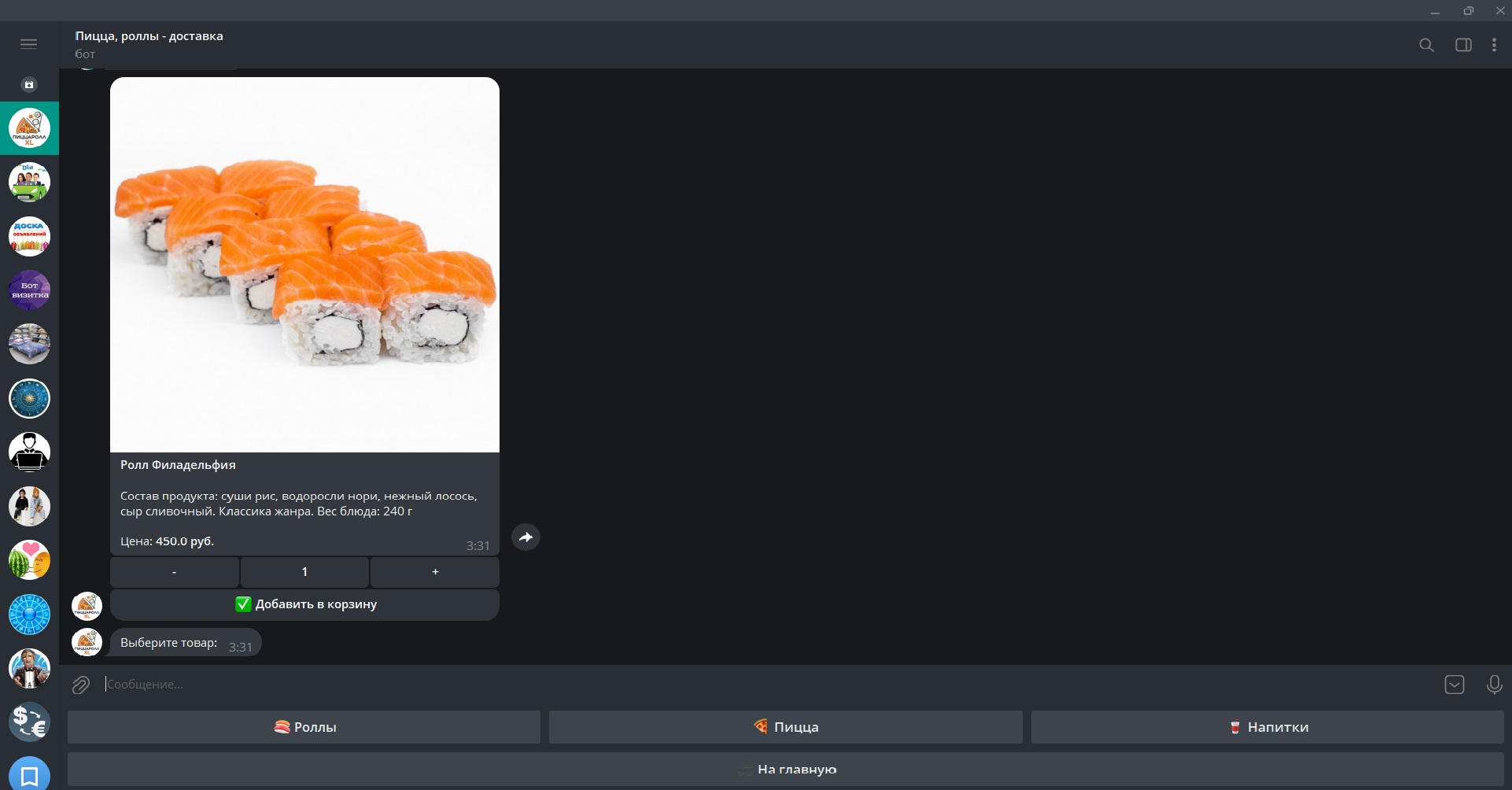Search in this chat

[1426, 45]
